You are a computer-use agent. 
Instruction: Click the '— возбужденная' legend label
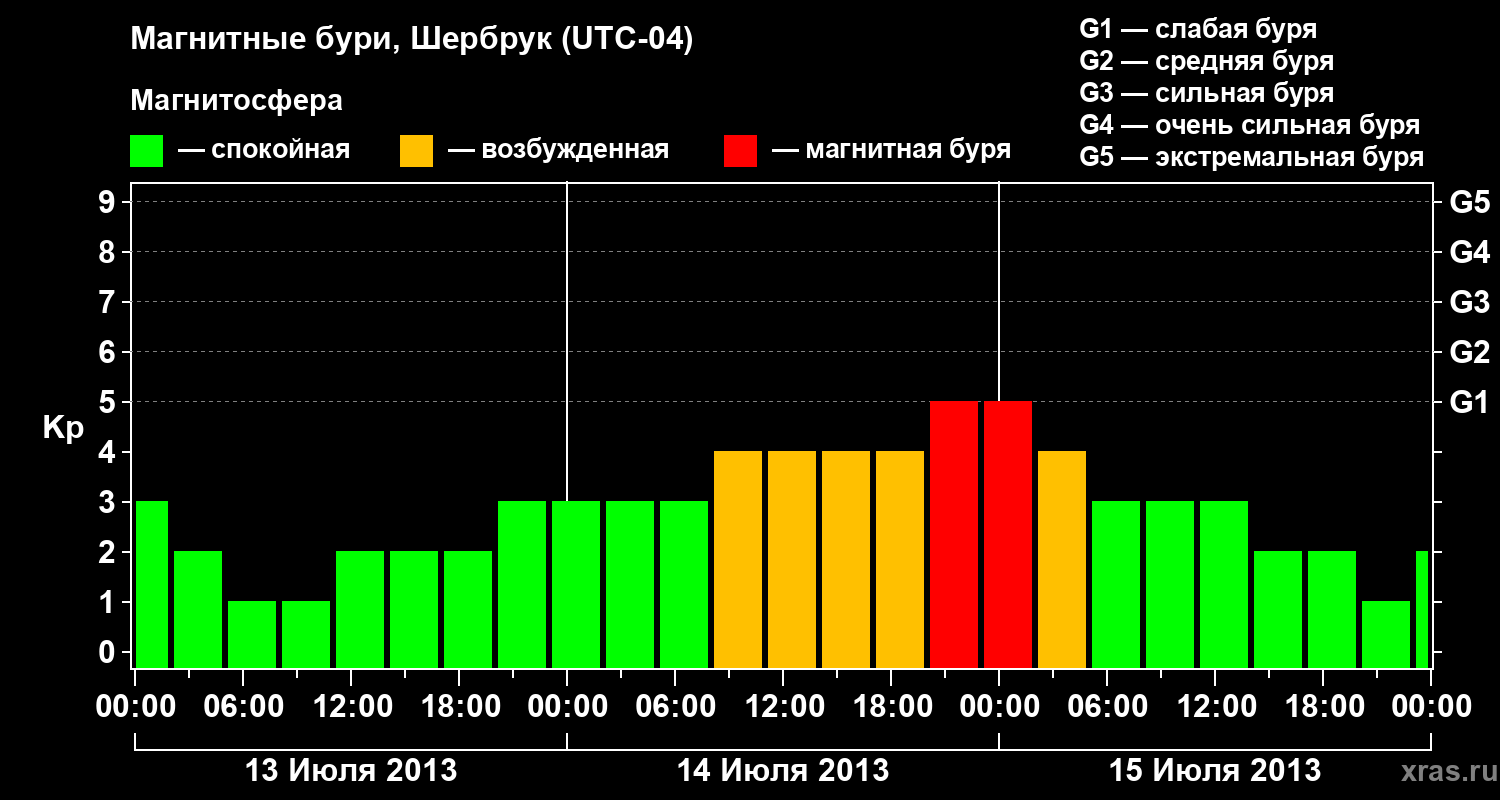(558, 150)
